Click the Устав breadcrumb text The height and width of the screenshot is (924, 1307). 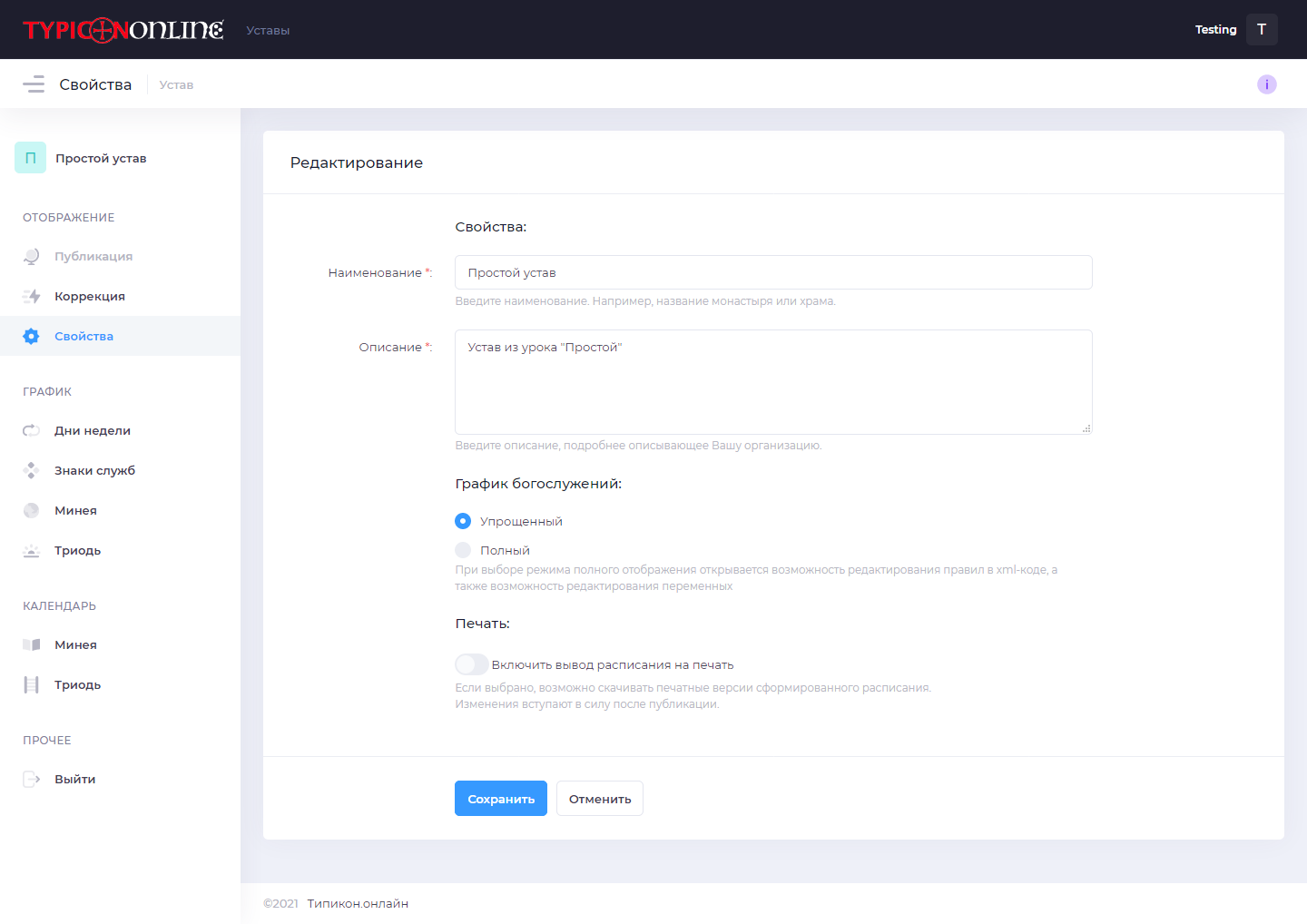[176, 84]
